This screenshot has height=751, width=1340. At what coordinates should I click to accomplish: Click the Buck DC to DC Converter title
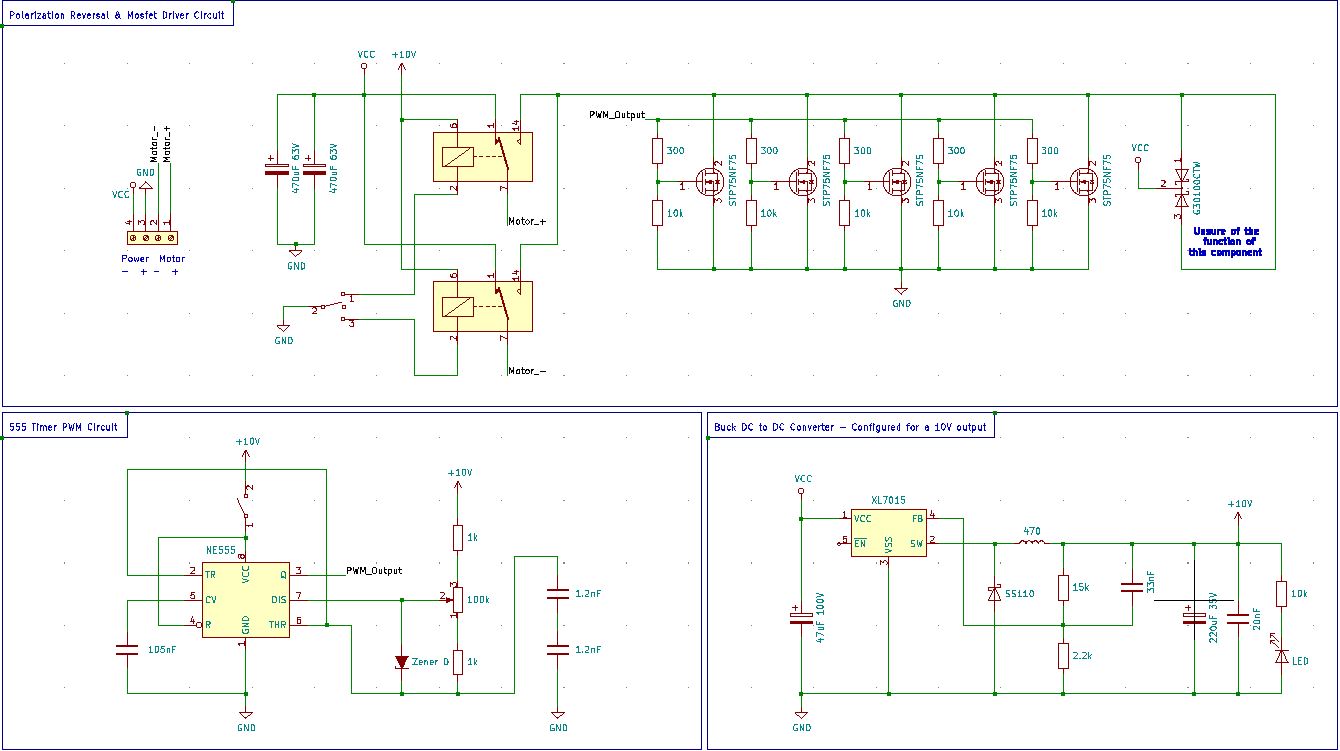point(850,427)
